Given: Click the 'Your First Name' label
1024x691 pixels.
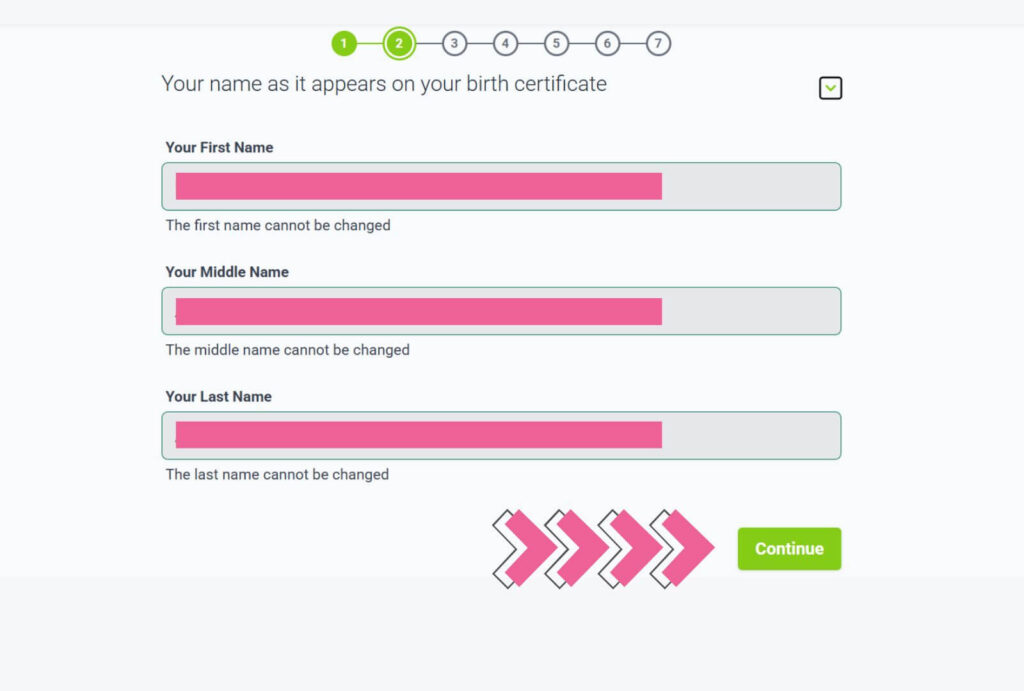Looking at the screenshot, I should [219, 147].
